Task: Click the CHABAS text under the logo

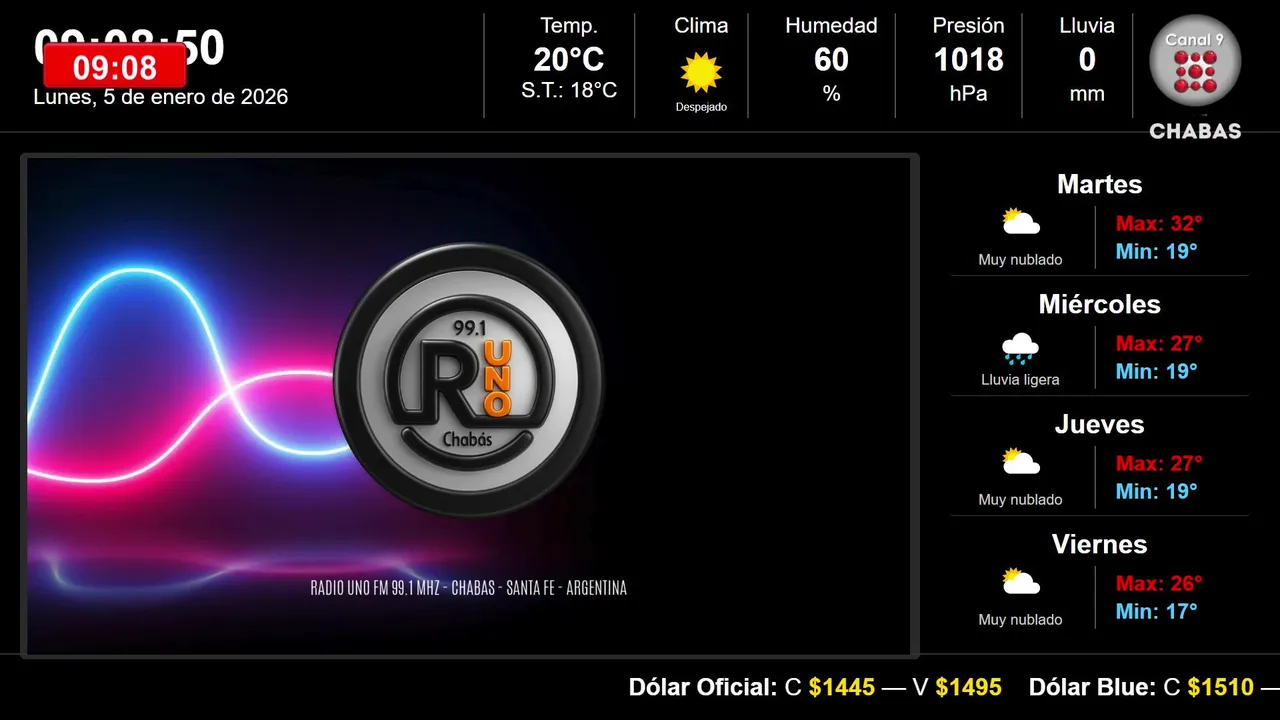Action: pyautogui.click(x=1195, y=131)
